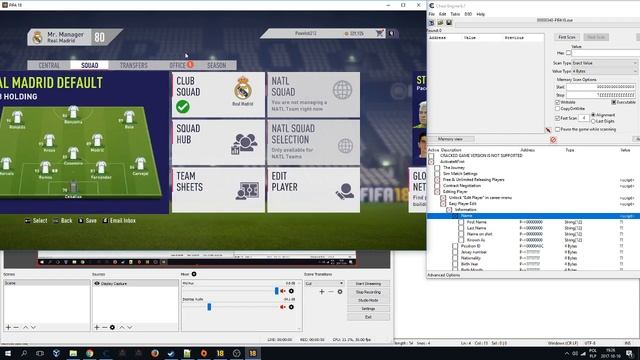Open source properties gear in Sources panel
The width and height of the screenshot is (640, 360).
[112, 327]
